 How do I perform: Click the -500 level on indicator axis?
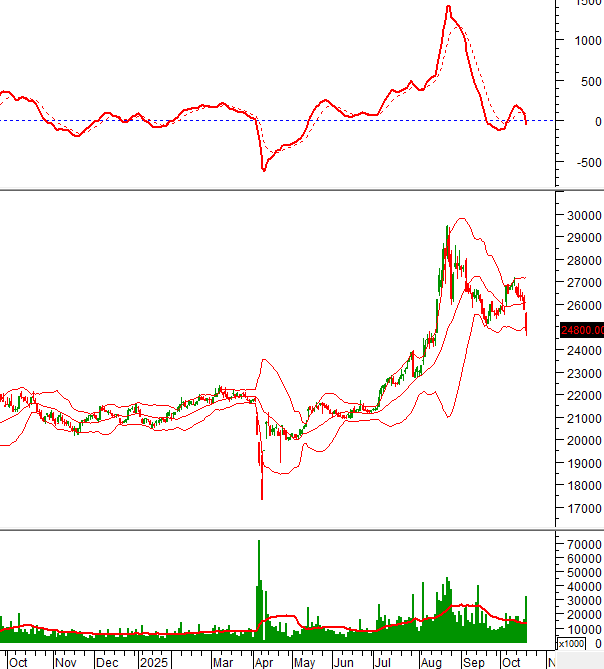pyautogui.click(x=585, y=162)
